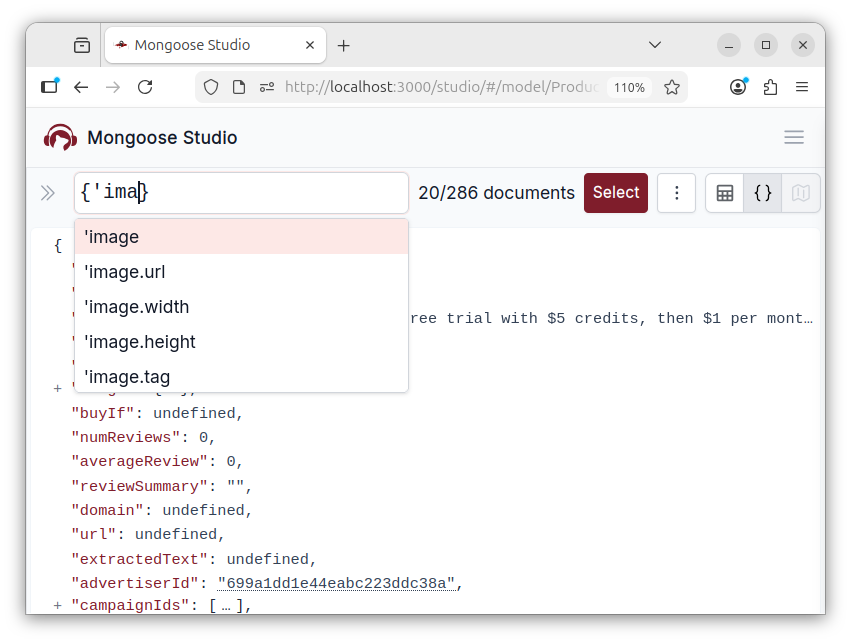Screen dimensions: 851x643
Task: Click the Select button
Action: [x=615, y=193]
